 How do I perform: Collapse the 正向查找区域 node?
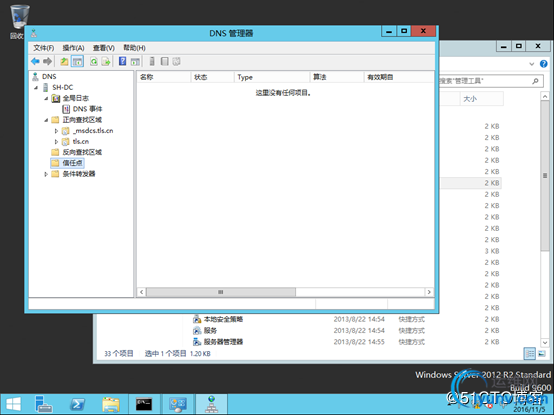click(x=46, y=120)
